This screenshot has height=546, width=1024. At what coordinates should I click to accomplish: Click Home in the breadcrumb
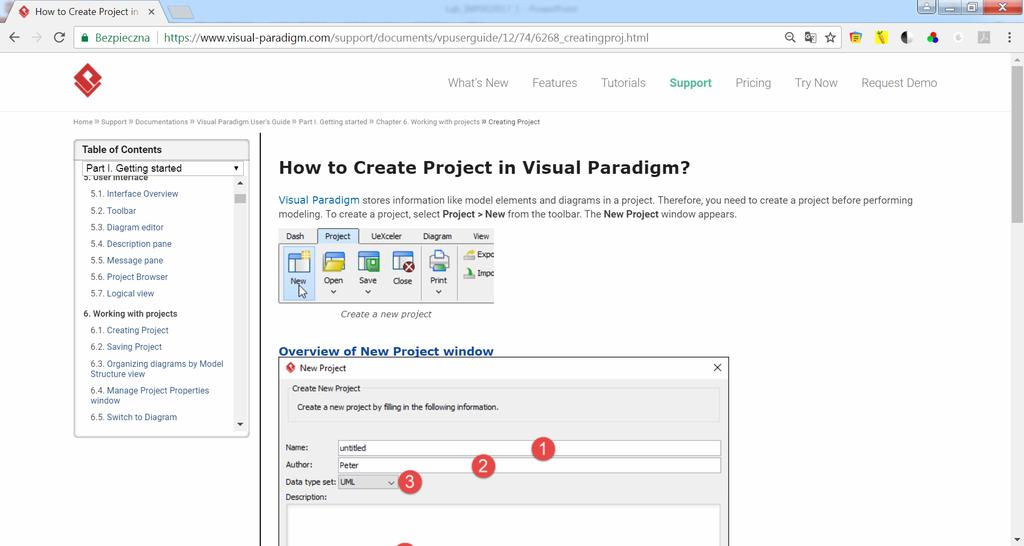coord(83,122)
